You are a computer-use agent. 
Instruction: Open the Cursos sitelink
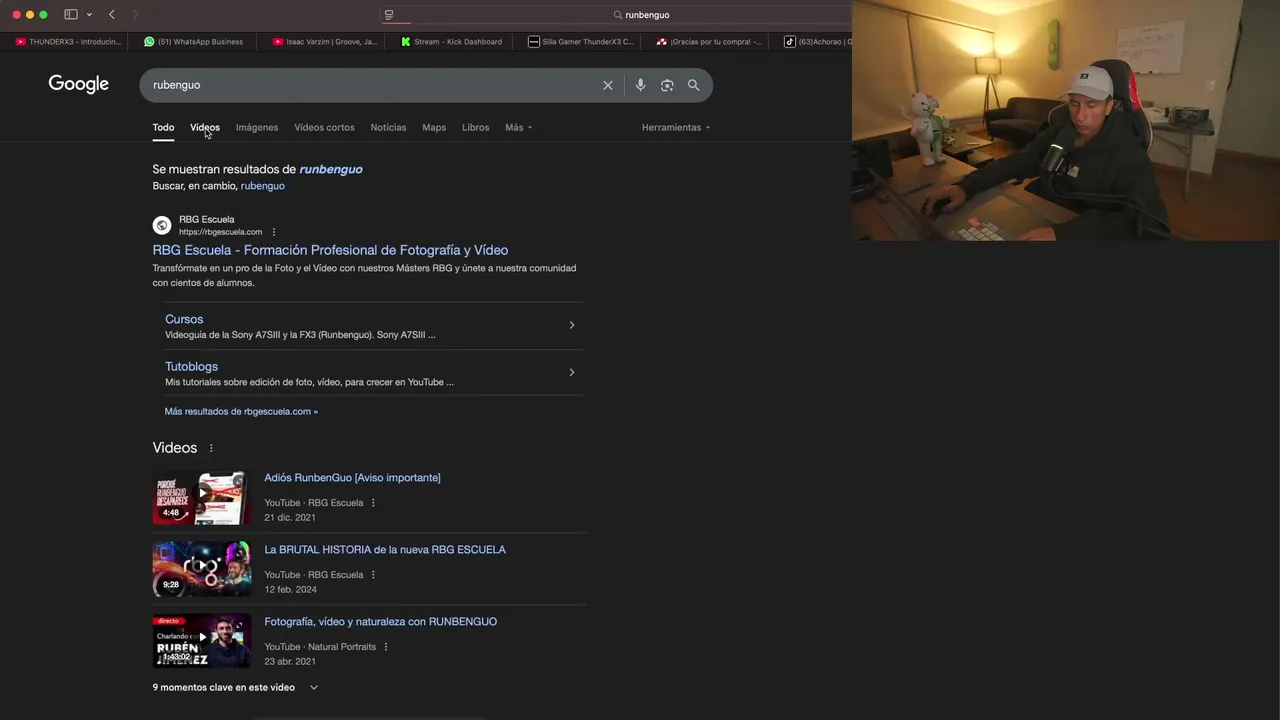point(184,319)
